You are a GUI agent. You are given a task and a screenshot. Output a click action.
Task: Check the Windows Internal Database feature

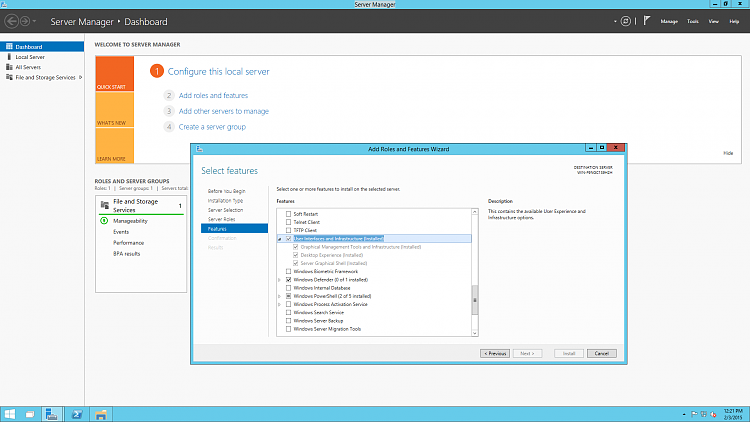pos(288,288)
